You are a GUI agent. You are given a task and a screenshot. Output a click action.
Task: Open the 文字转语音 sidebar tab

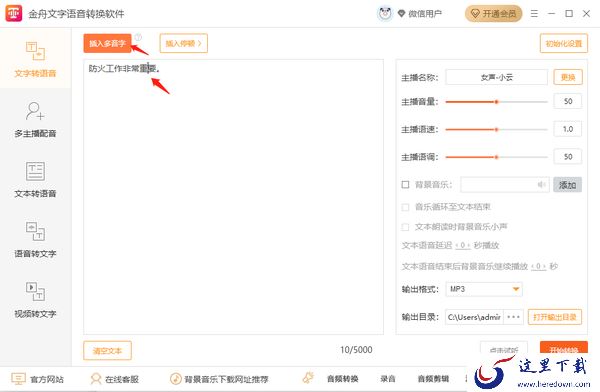35,58
